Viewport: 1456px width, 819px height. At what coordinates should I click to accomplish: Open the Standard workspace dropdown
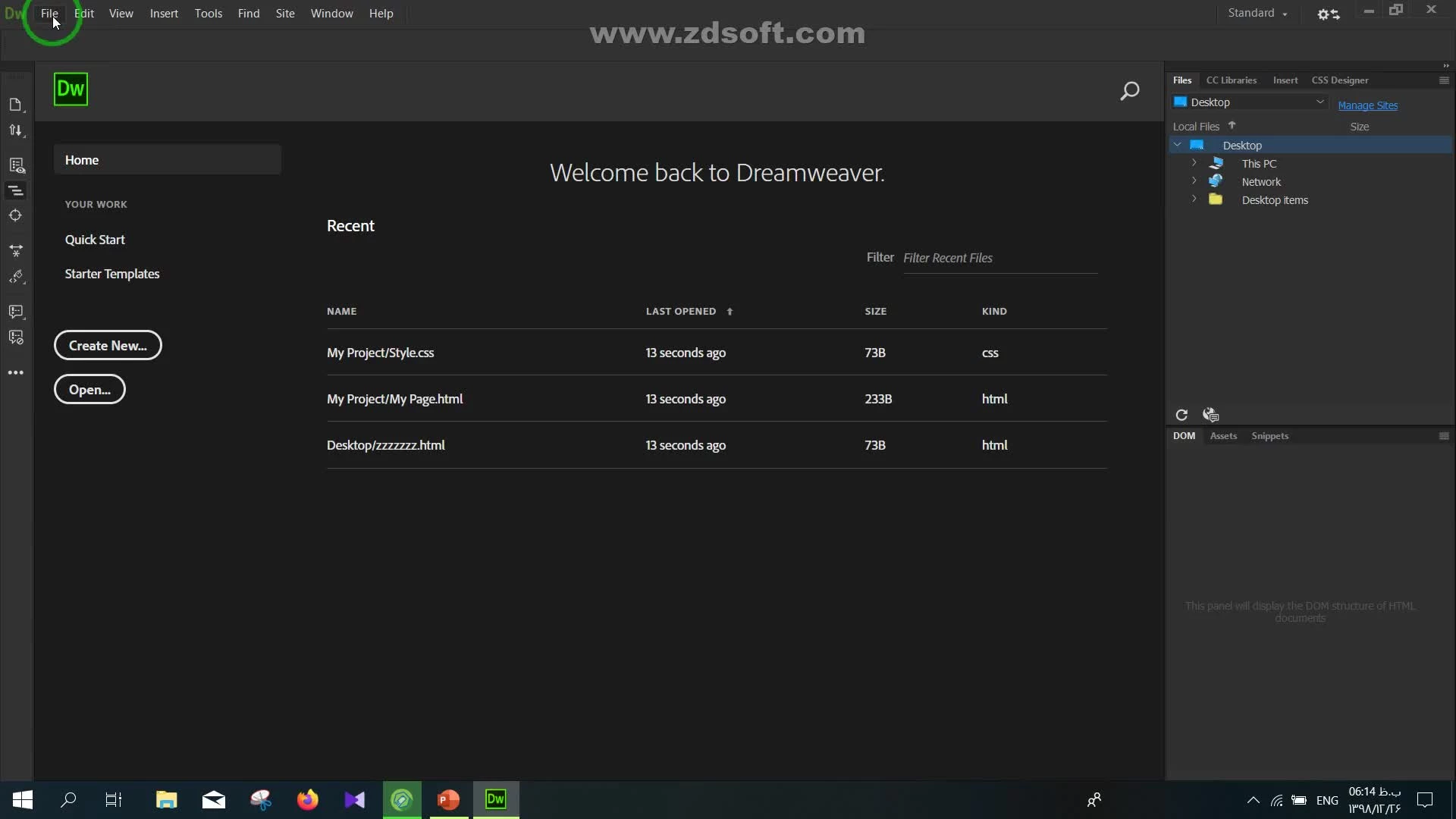tap(1257, 13)
